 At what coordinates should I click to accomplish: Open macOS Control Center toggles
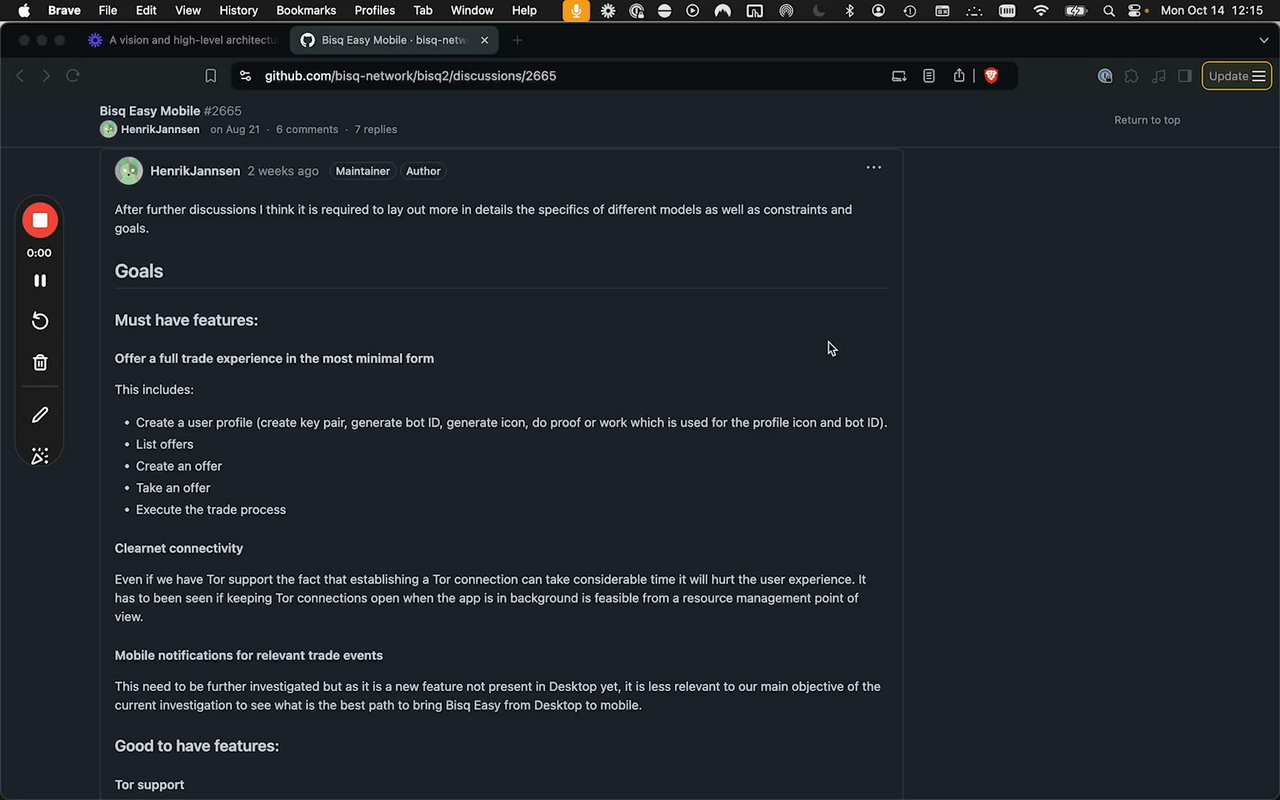1135,11
